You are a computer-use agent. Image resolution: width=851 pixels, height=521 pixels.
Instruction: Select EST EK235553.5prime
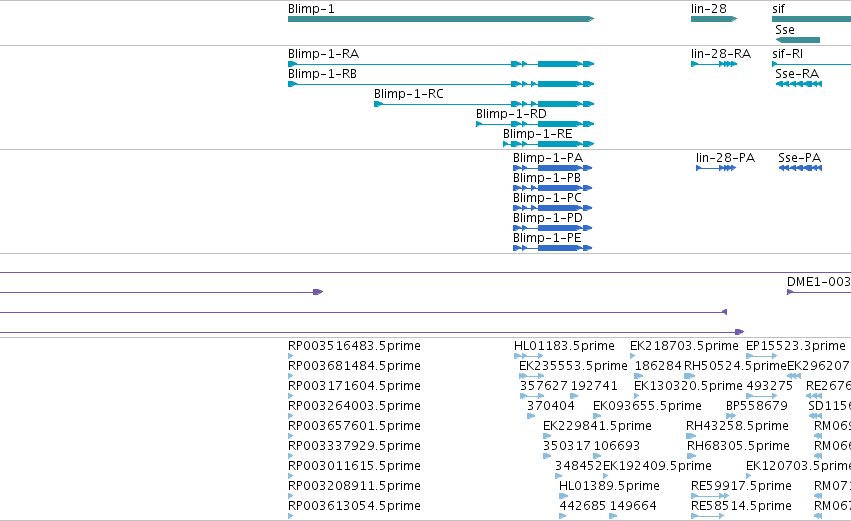tap(573, 366)
